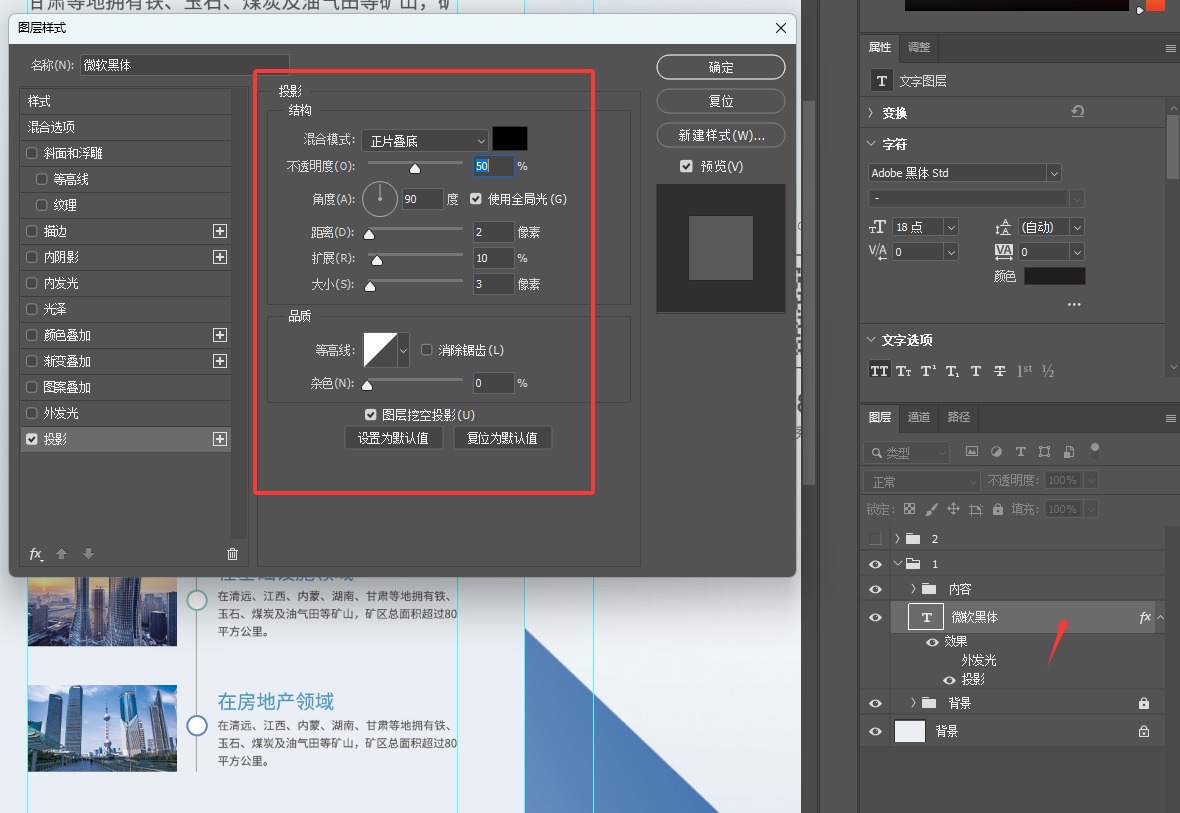Add another 内阴影 effect with plus icon
Image resolution: width=1180 pixels, height=813 pixels.
[220, 257]
